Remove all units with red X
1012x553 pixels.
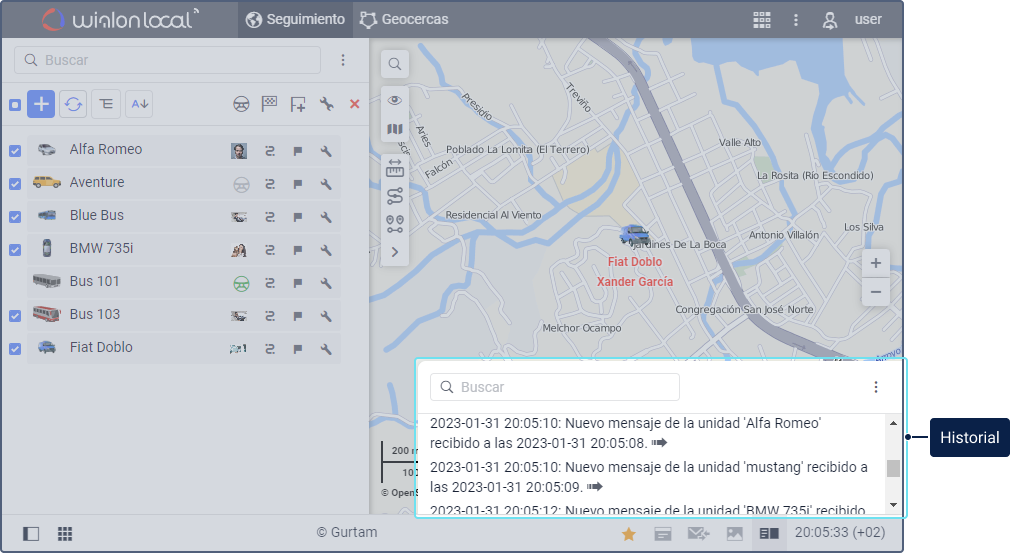(x=354, y=104)
